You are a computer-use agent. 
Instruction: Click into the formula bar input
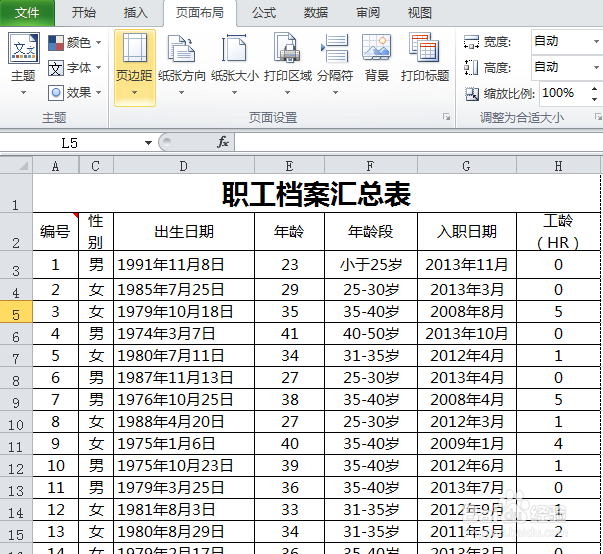(418, 143)
